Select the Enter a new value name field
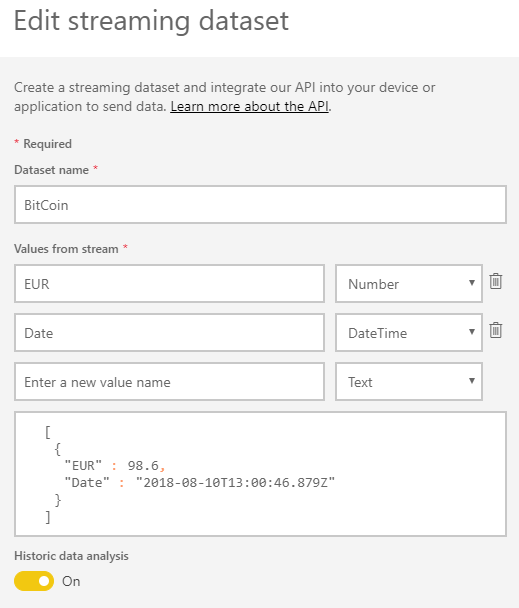The image size is (519, 608). [x=170, y=382]
